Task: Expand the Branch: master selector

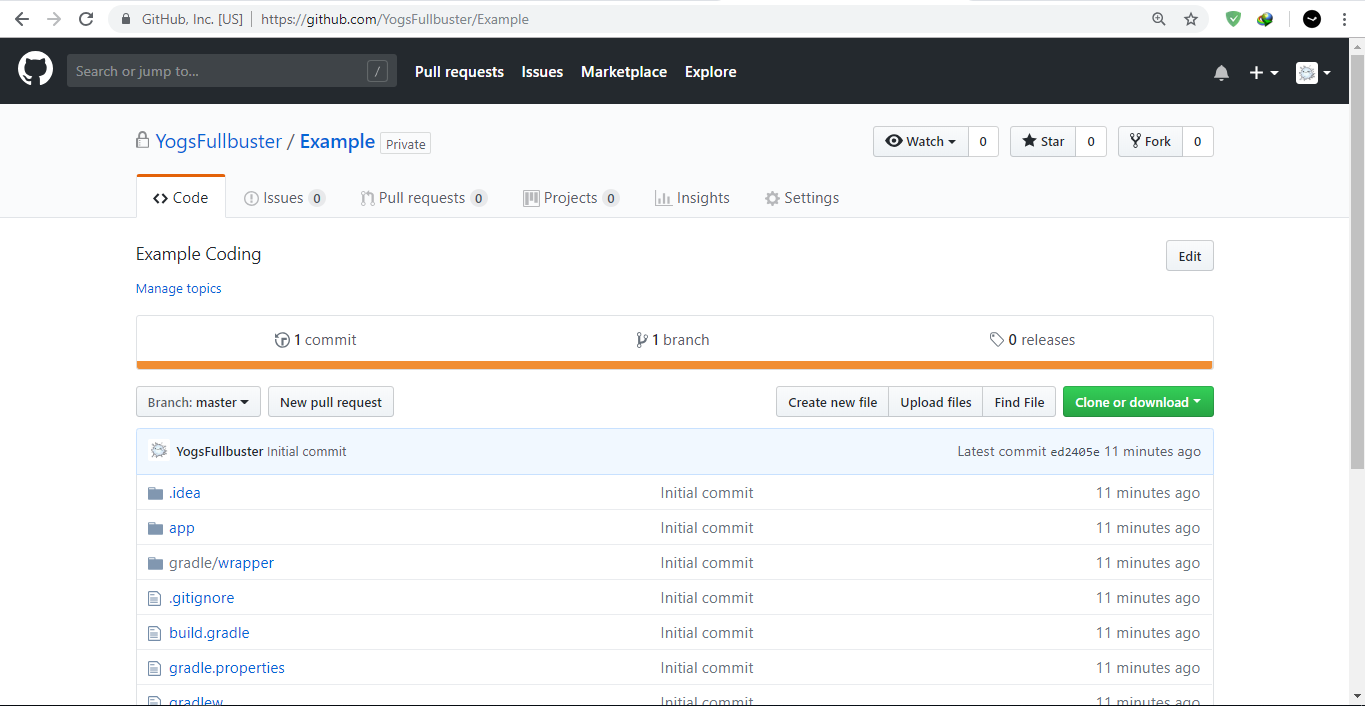Action: [198, 402]
